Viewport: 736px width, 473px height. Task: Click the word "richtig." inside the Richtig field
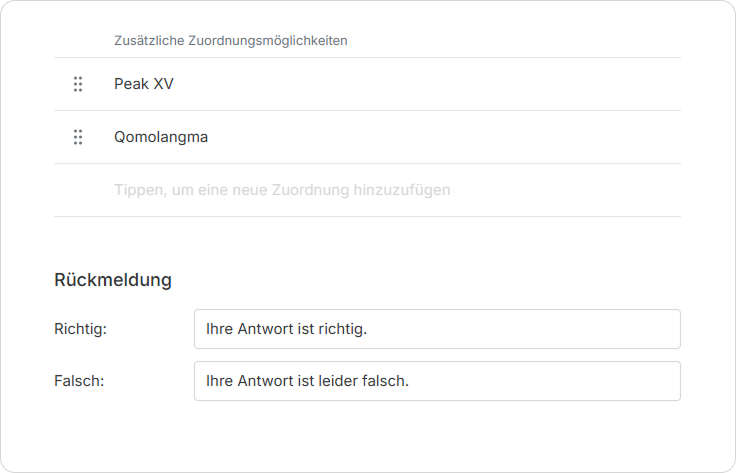tap(342, 329)
